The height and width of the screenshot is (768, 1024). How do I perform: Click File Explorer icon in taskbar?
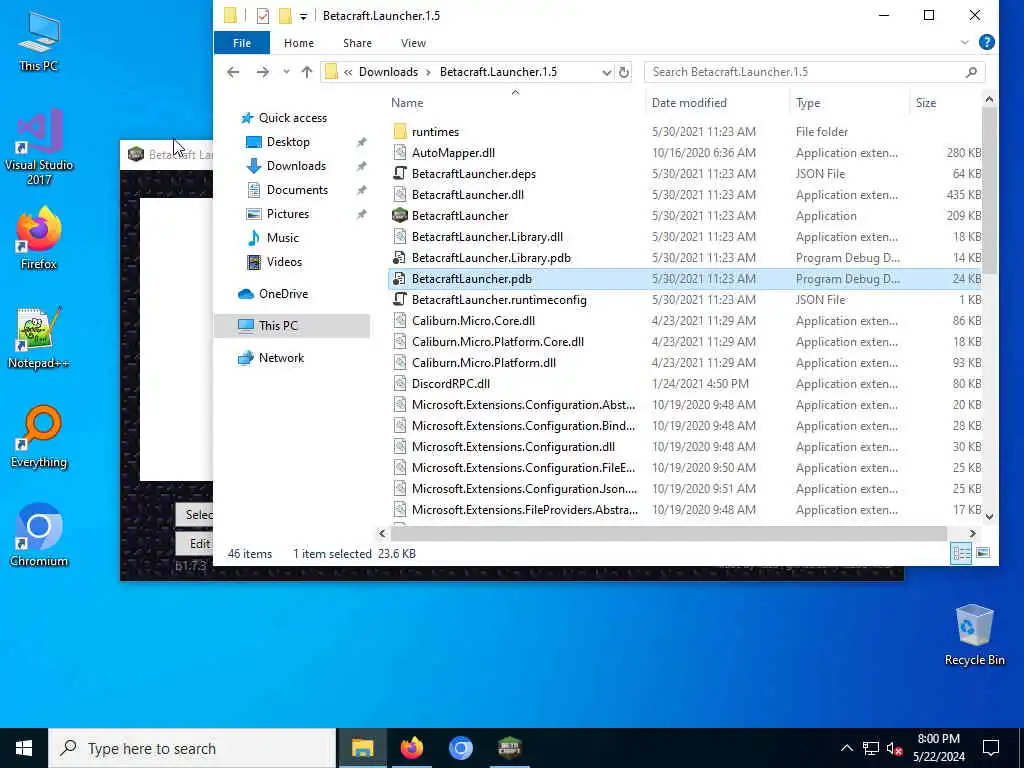tap(362, 748)
